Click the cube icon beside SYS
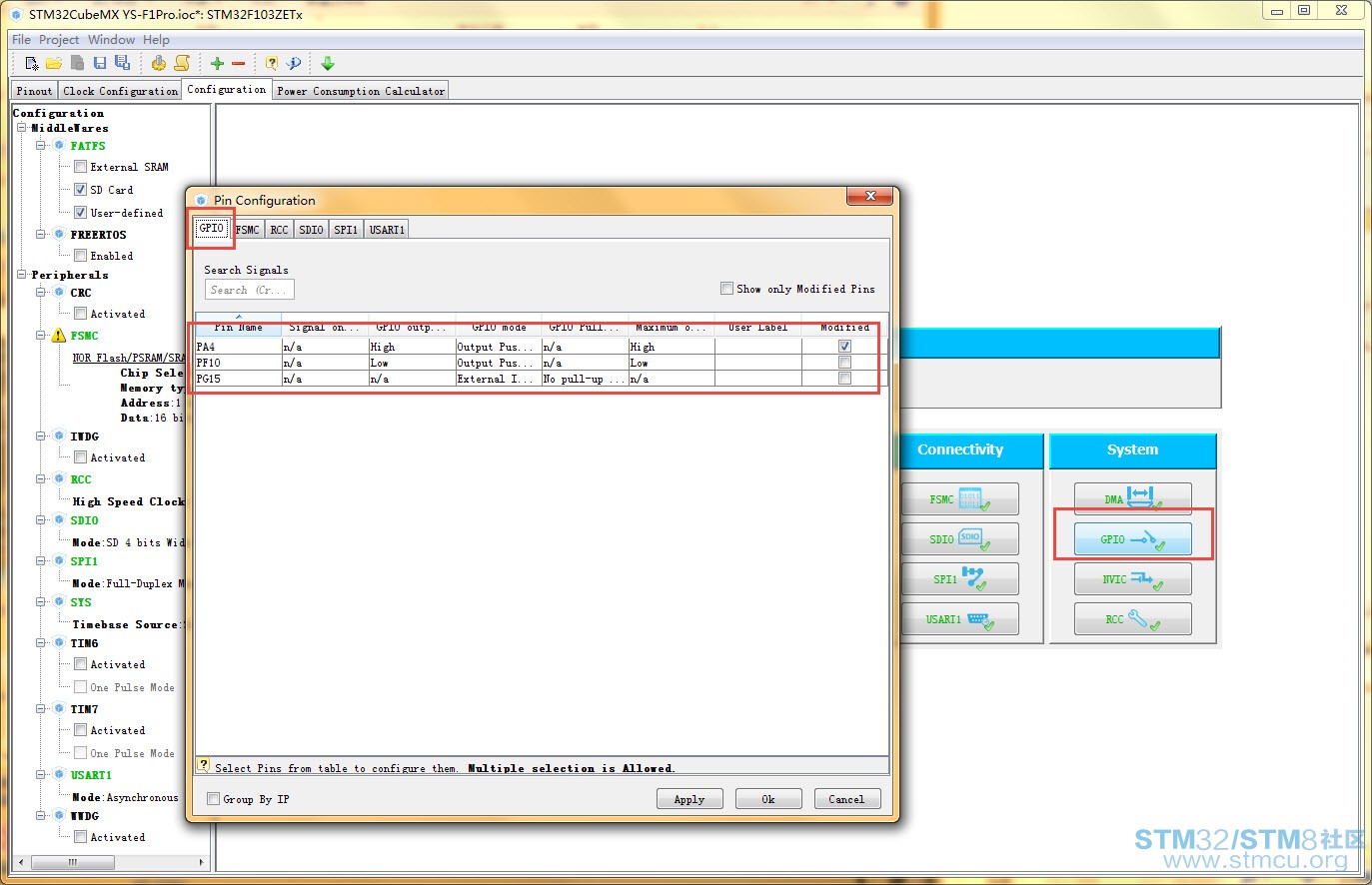This screenshot has width=1372, height=885. point(59,602)
